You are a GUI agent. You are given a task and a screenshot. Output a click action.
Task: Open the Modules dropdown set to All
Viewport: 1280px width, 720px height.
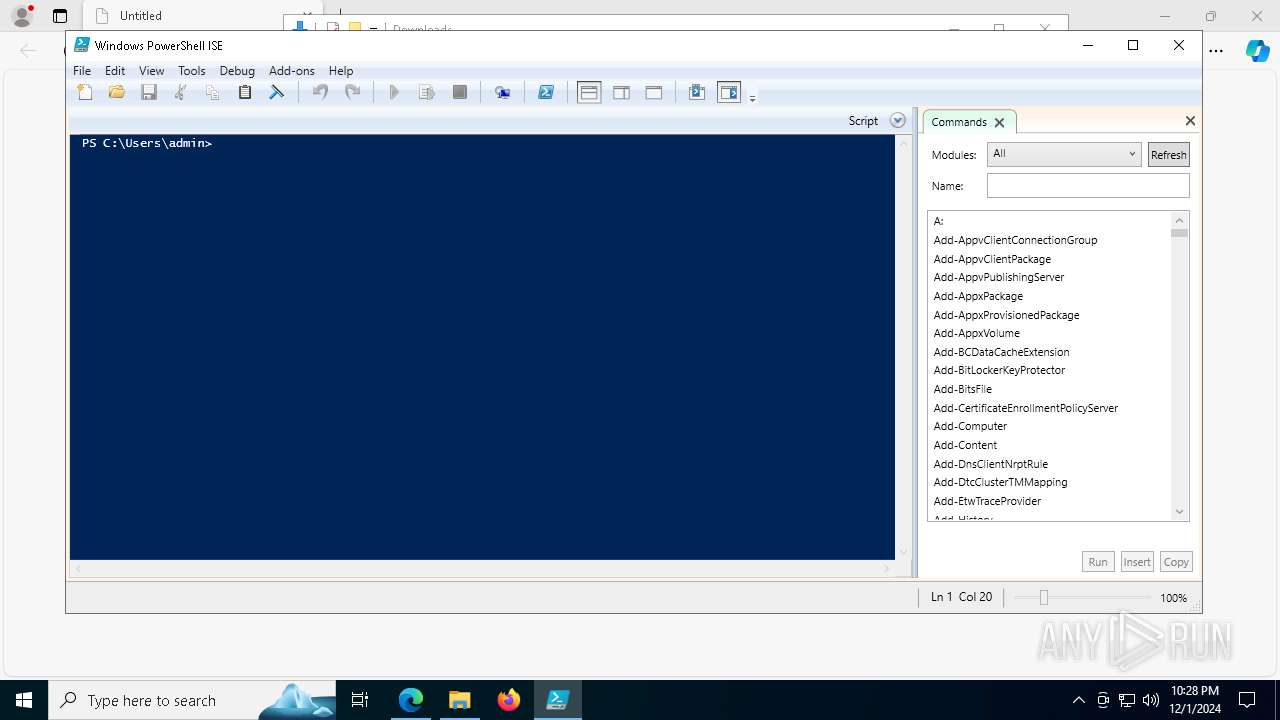[x=1064, y=154]
